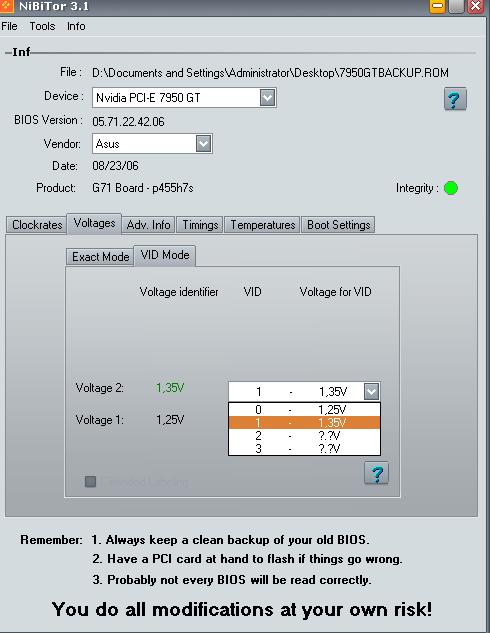The height and width of the screenshot is (633, 490).
Task: Switch to the Exact Mode sub-tab
Action: click(x=100, y=257)
